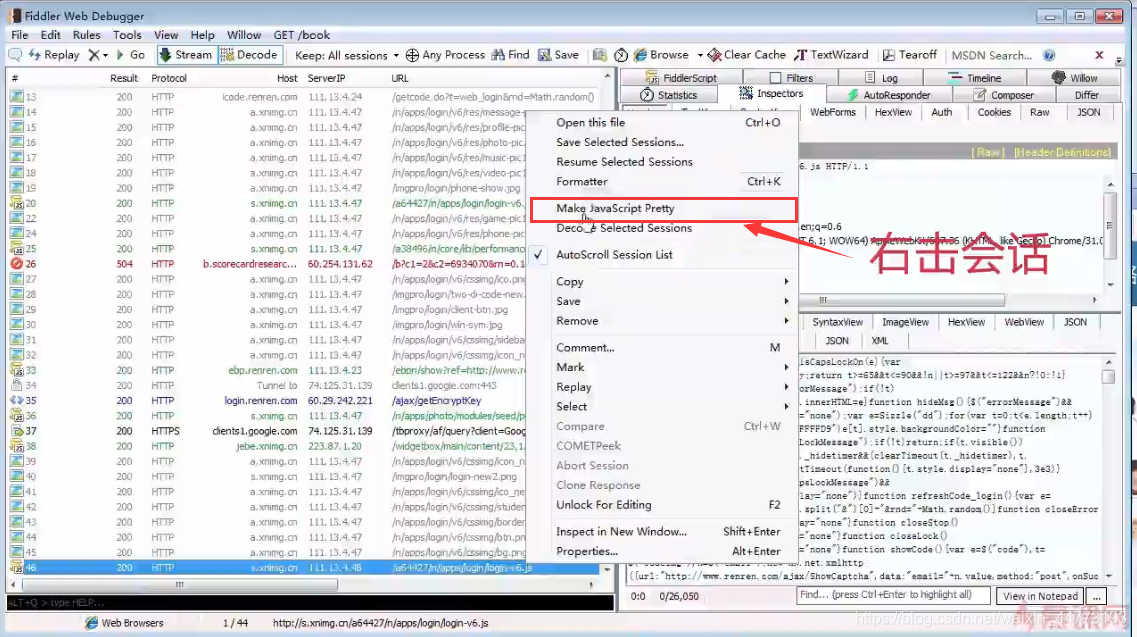Choose Make JavaScript Pretty menu item
Screen dimensions: 1137x637
pyautogui.click(x=663, y=209)
